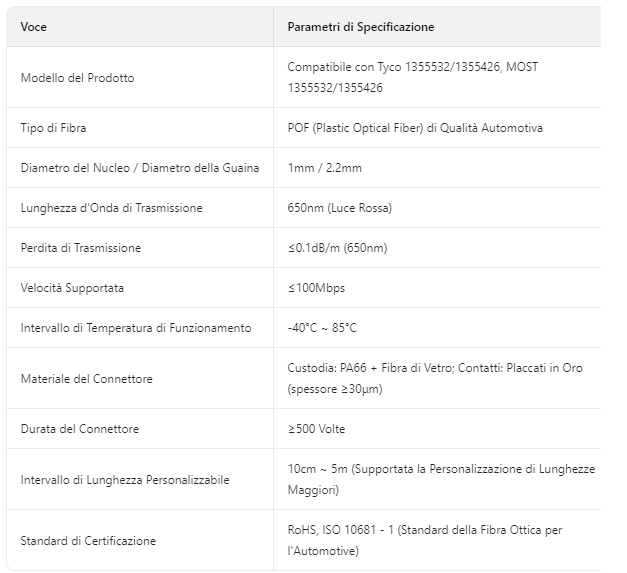Click the '≤0.1dB/m (650nm)' value

click(x=337, y=248)
